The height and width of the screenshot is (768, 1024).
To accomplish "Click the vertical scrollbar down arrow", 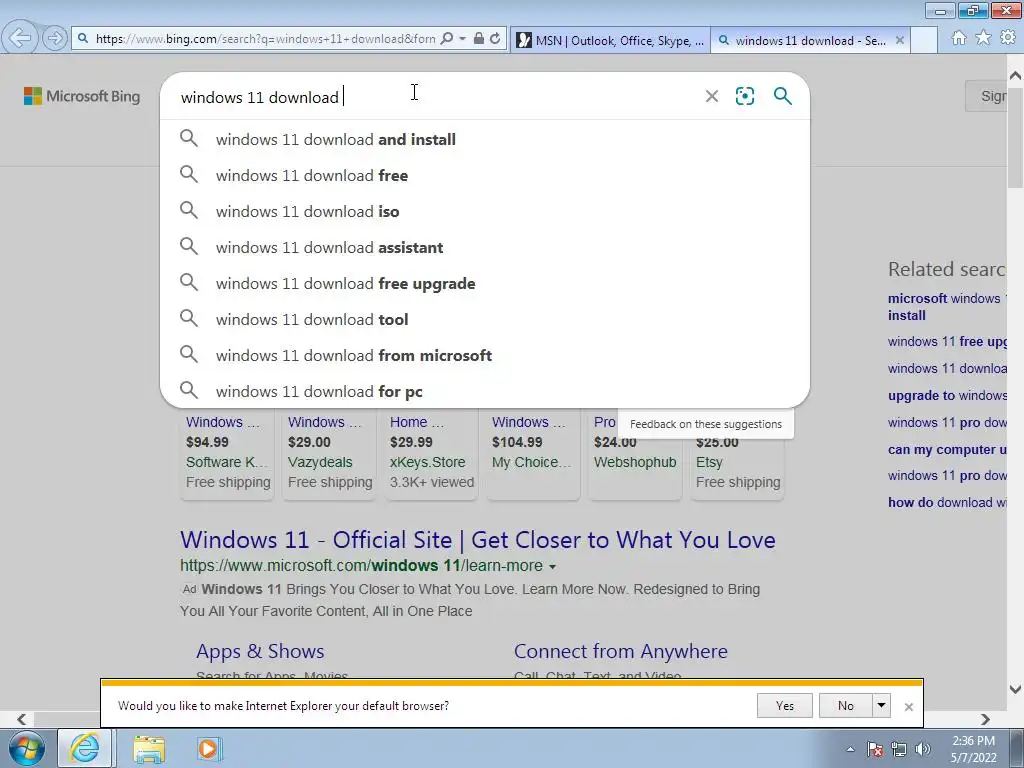I will [x=1016, y=689].
